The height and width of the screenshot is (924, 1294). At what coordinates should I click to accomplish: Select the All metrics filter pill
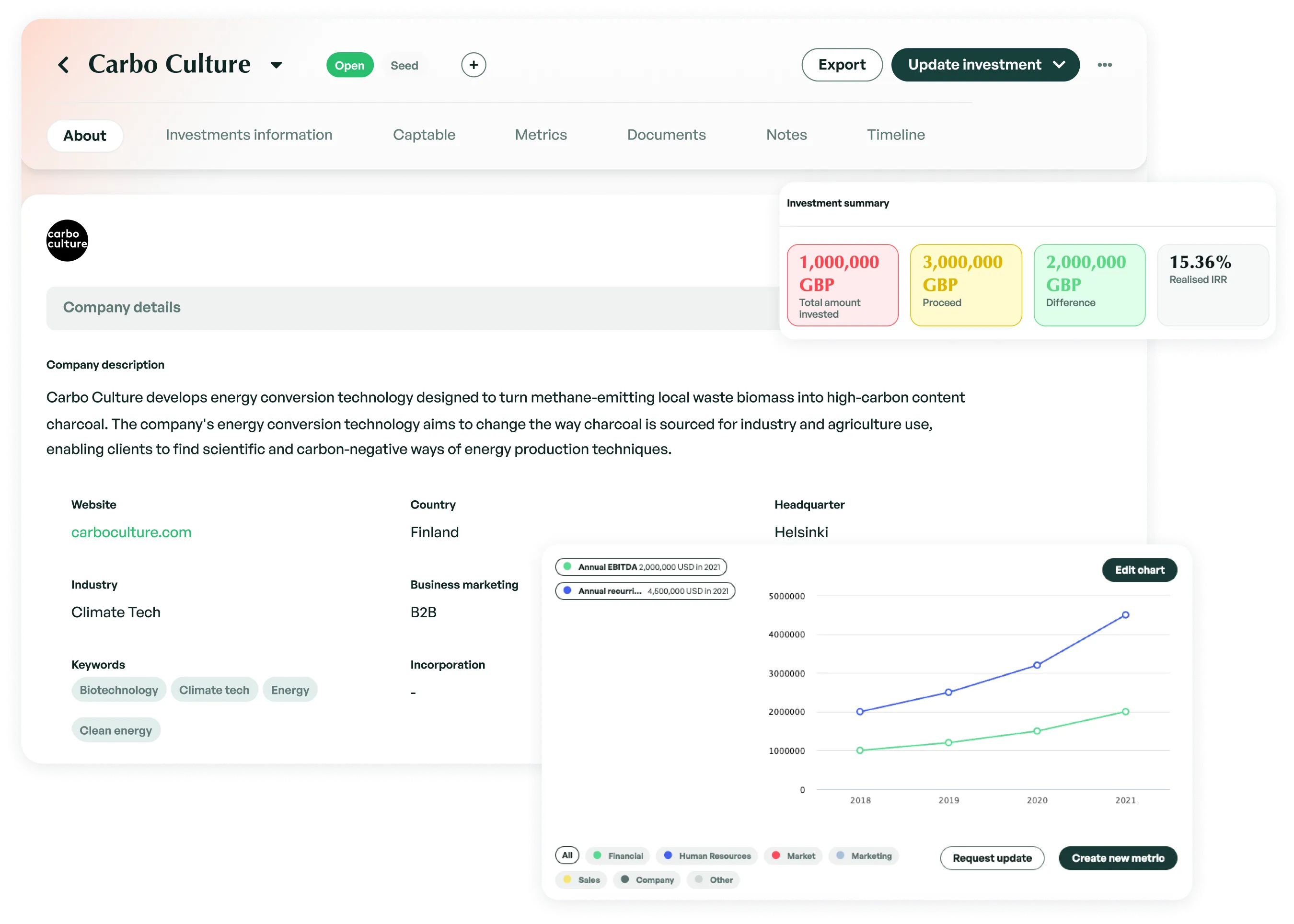[x=567, y=855]
